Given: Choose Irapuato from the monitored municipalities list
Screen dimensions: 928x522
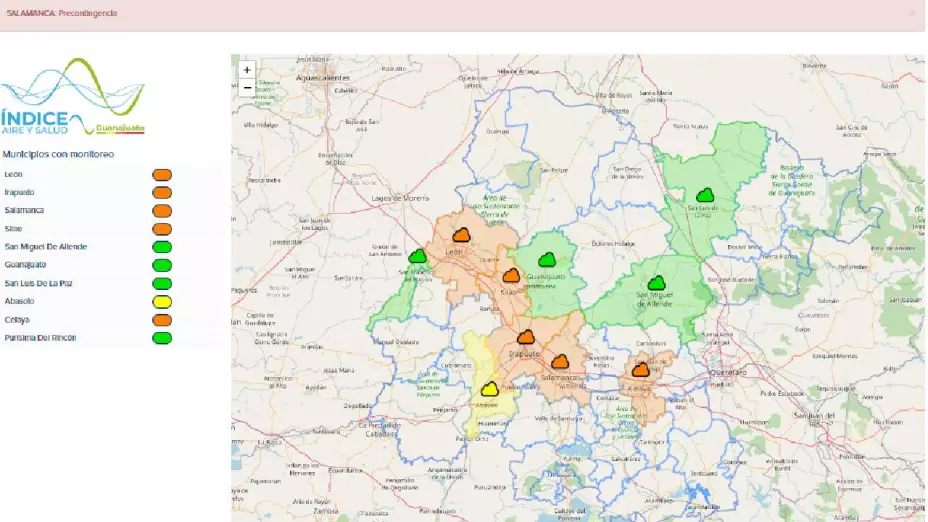Looking at the screenshot, I should coord(19,192).
